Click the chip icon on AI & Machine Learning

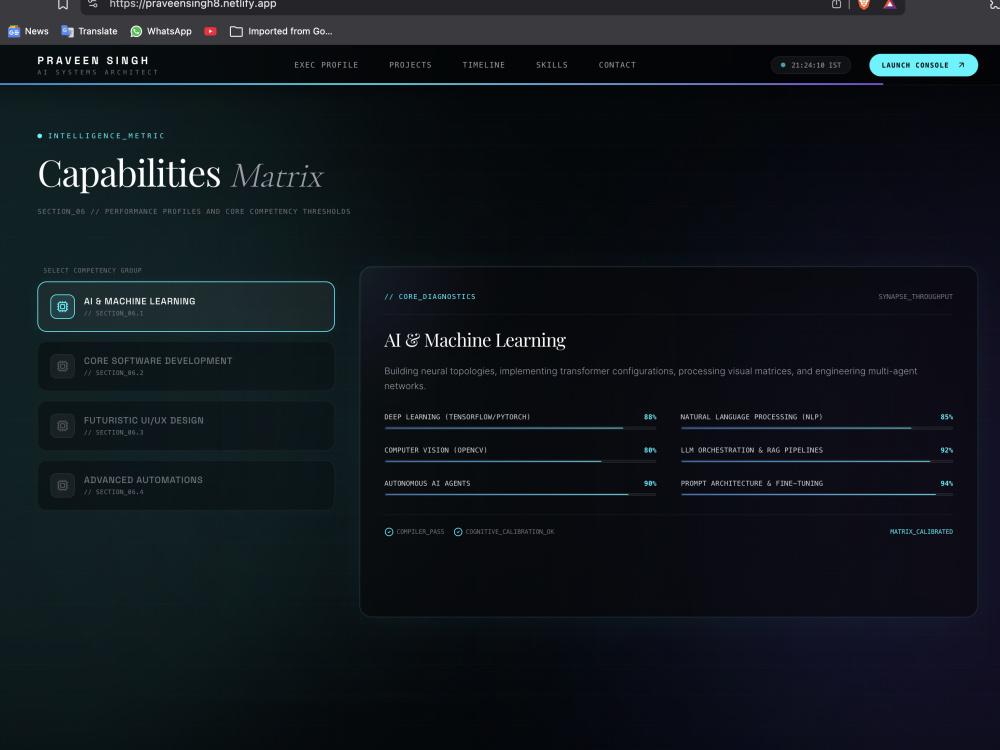62,307
